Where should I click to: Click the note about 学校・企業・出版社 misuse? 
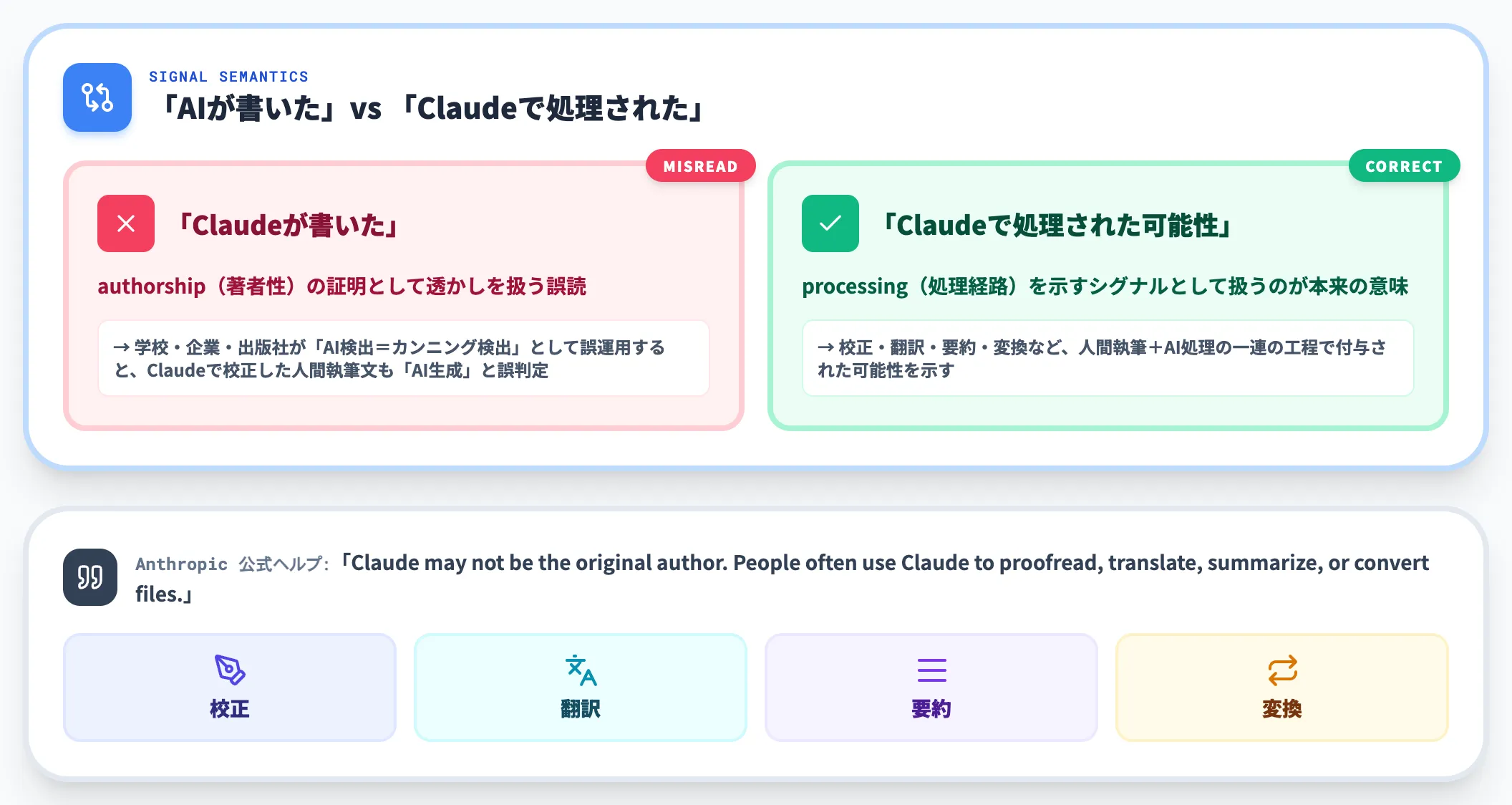point(404,358)
